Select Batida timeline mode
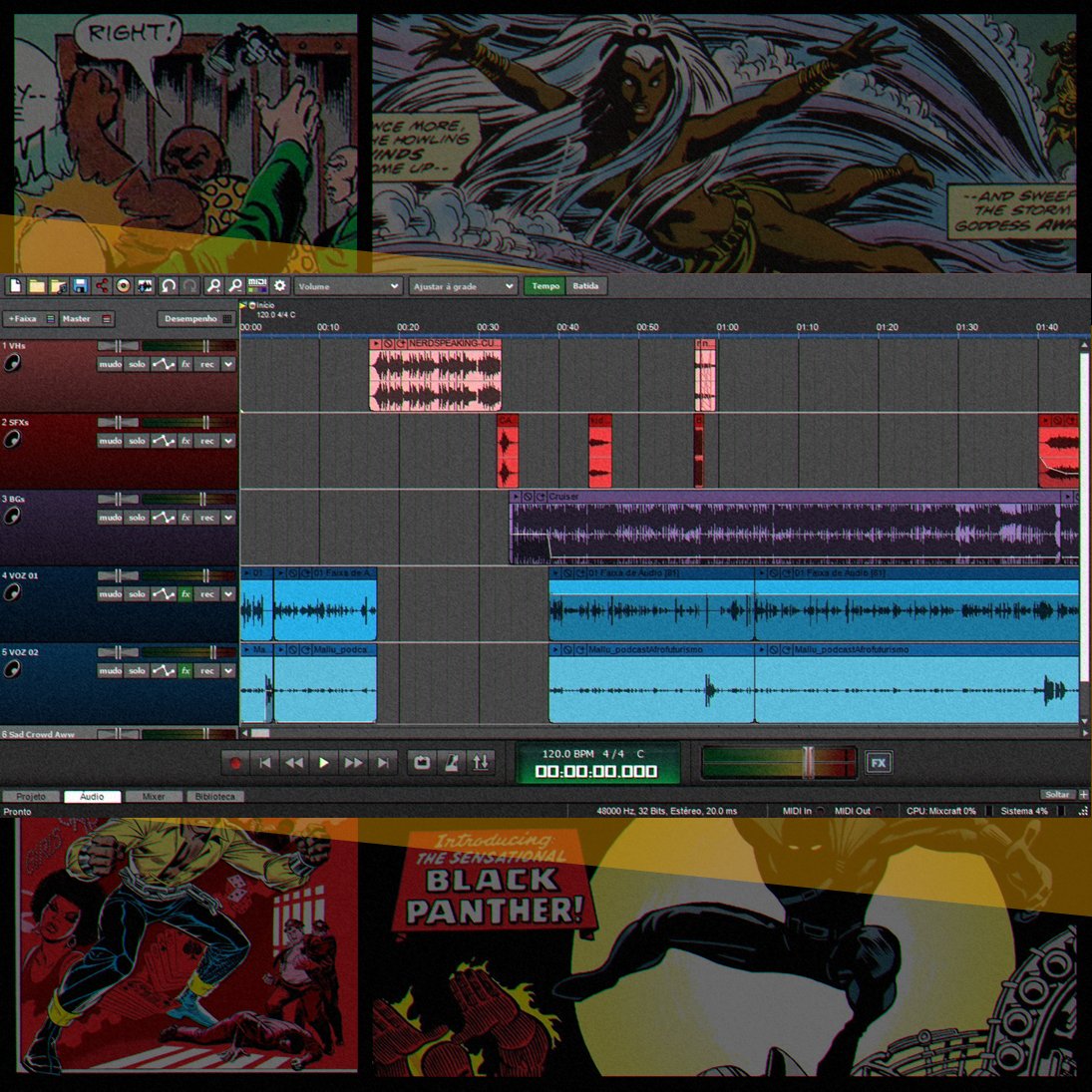The width and height of the screenshot is (1092, 1092). click(585, 286)
